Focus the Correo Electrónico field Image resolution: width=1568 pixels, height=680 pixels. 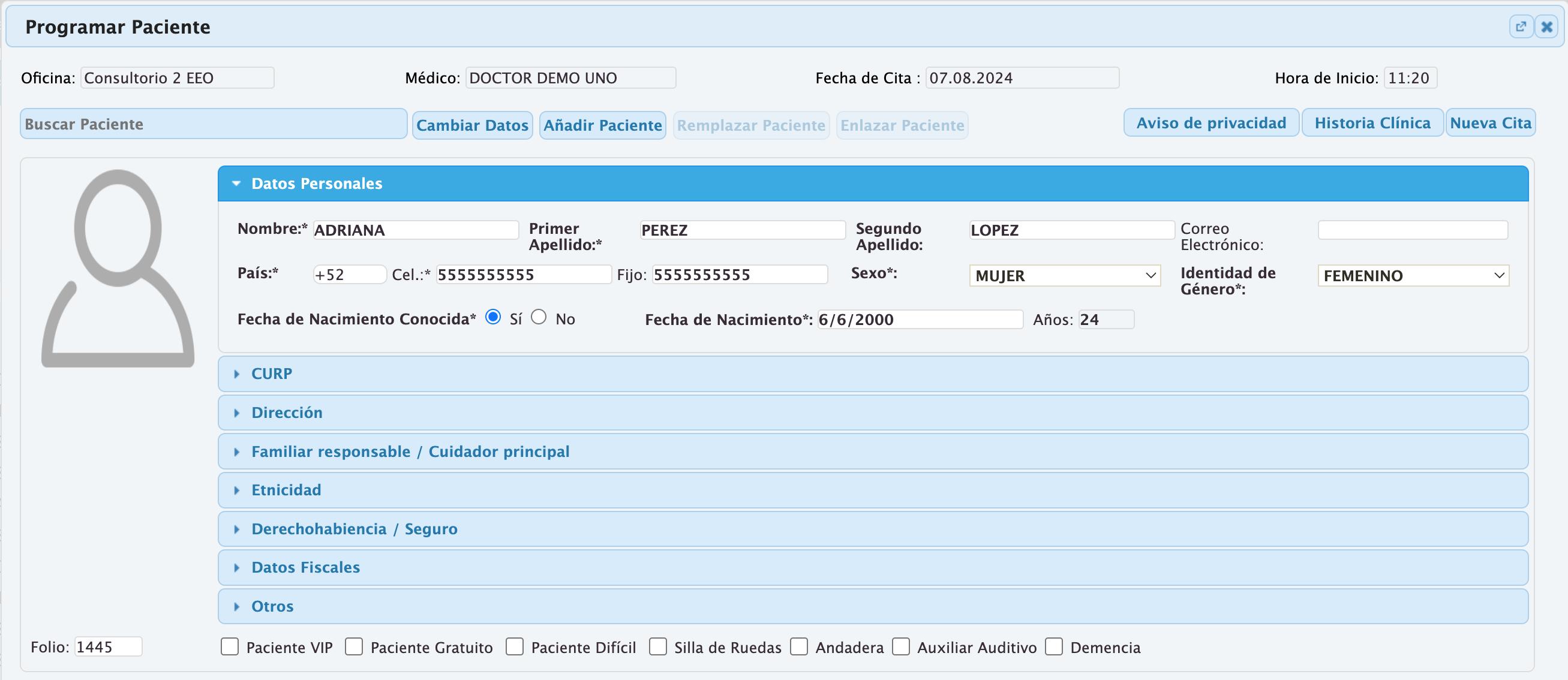click(x=1413, y=230)
